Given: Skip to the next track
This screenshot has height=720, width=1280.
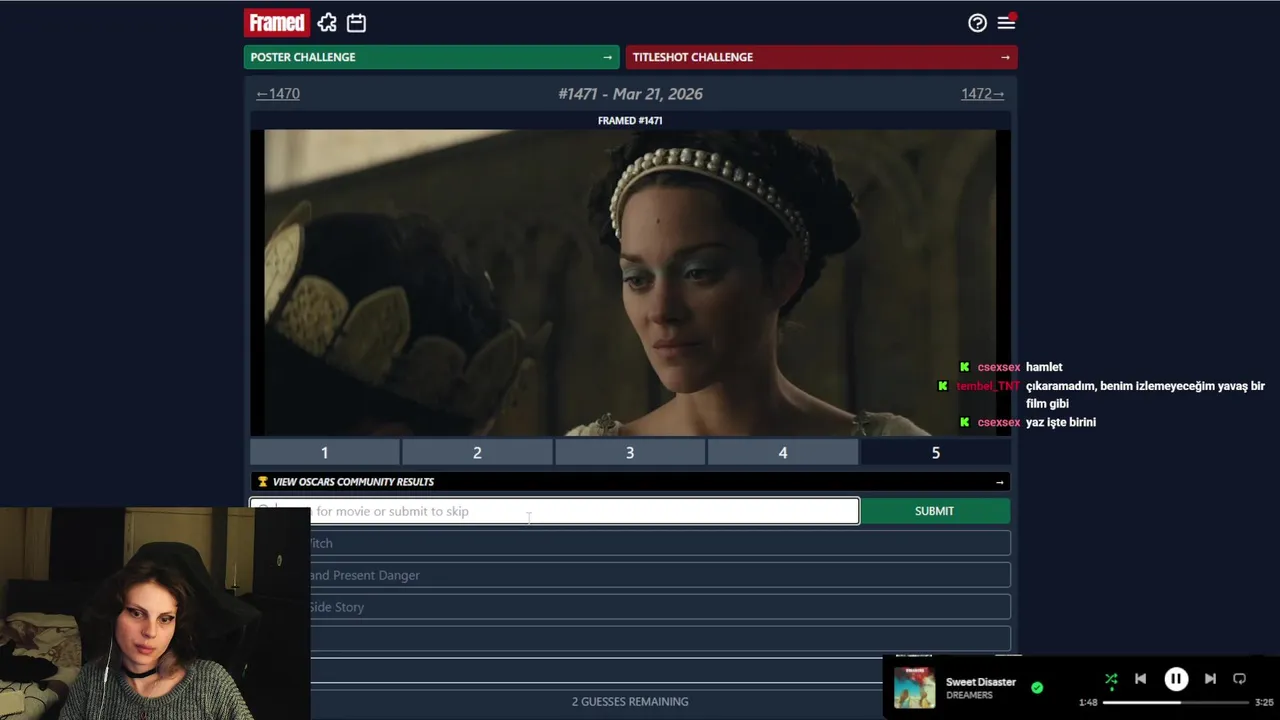Looking at the screenshot, I should click(1210, 679).
